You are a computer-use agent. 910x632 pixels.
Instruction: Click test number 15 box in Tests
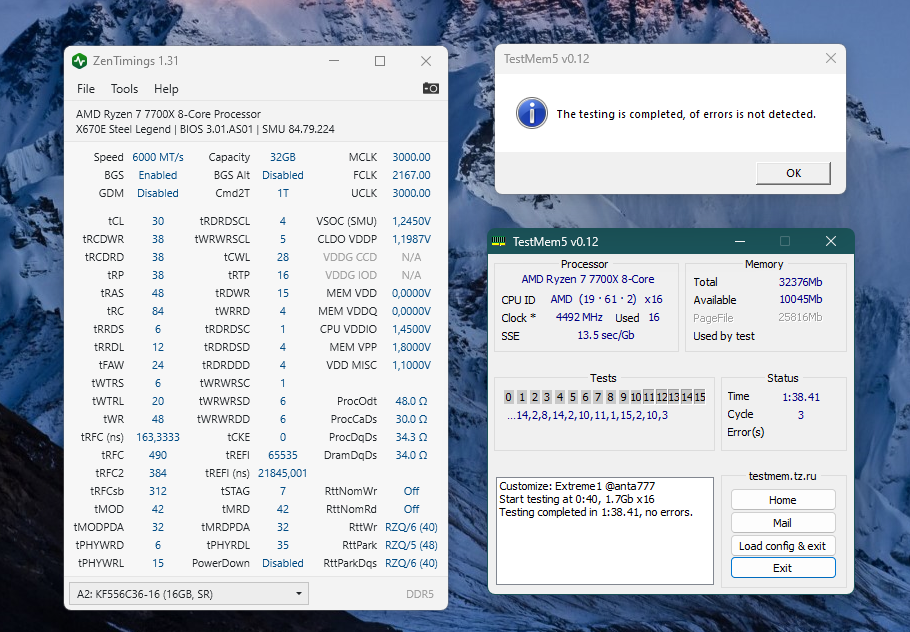coord(700,397)
